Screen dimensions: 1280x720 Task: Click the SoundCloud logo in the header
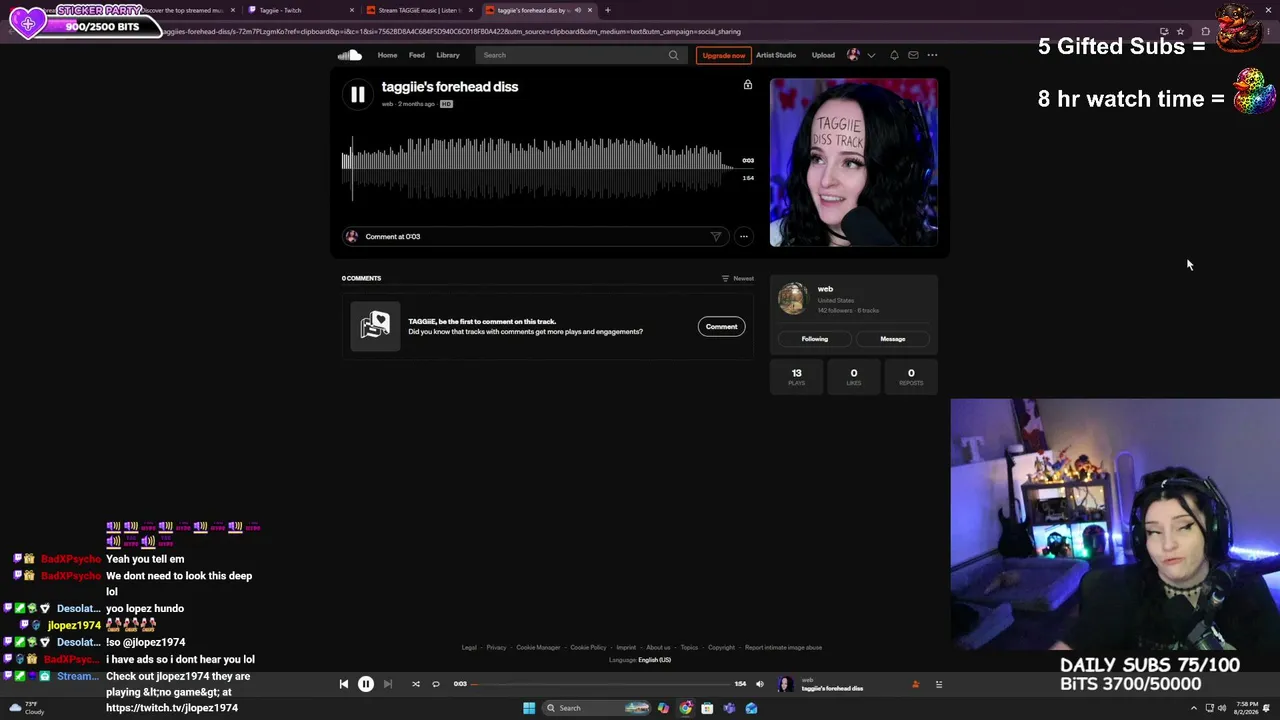pyautogui.click(x=349, y=55)
